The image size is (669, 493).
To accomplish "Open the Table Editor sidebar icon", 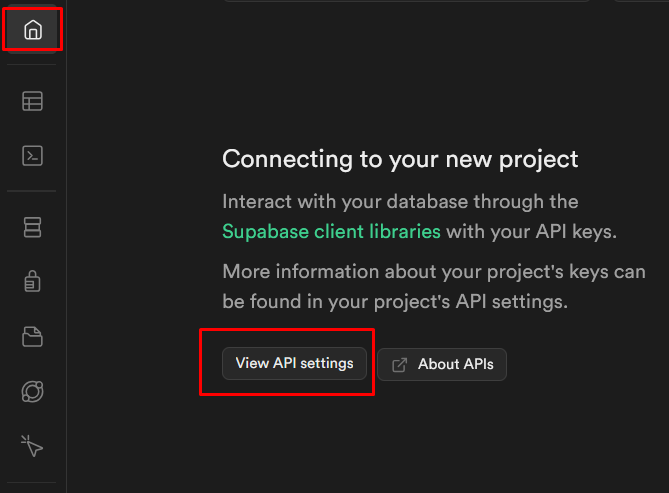I will coord(32,101).
